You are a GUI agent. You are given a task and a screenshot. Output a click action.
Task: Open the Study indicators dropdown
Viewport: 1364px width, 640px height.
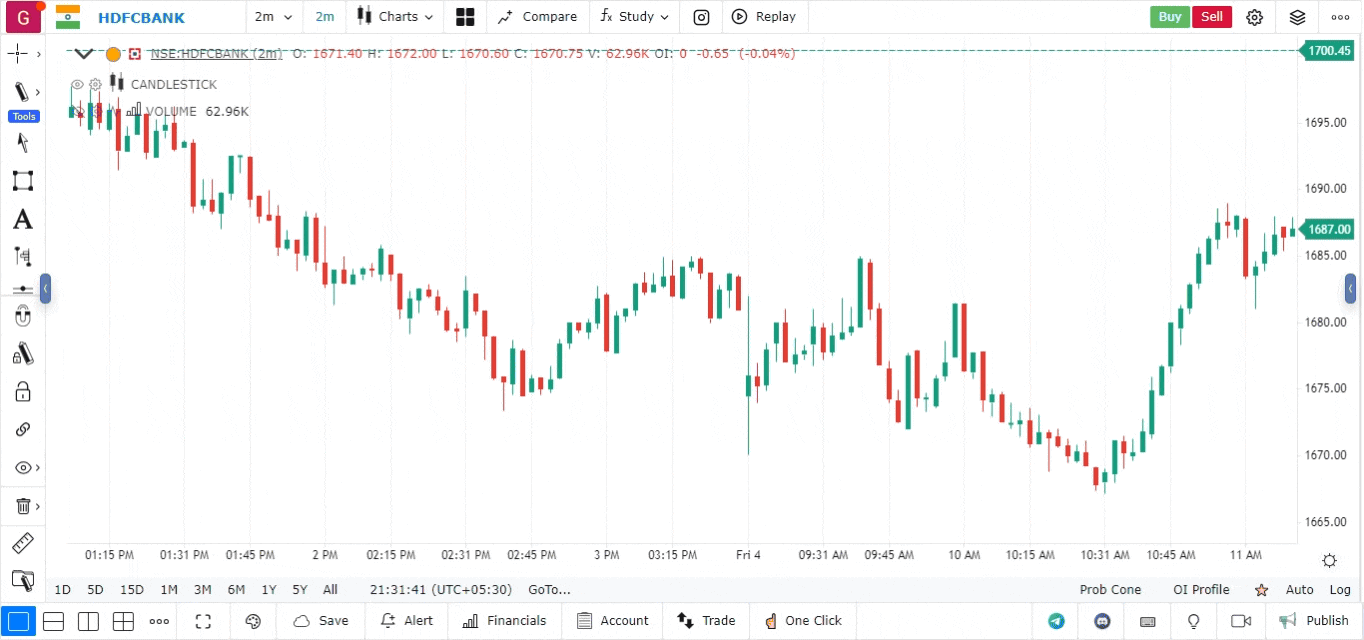634,17
